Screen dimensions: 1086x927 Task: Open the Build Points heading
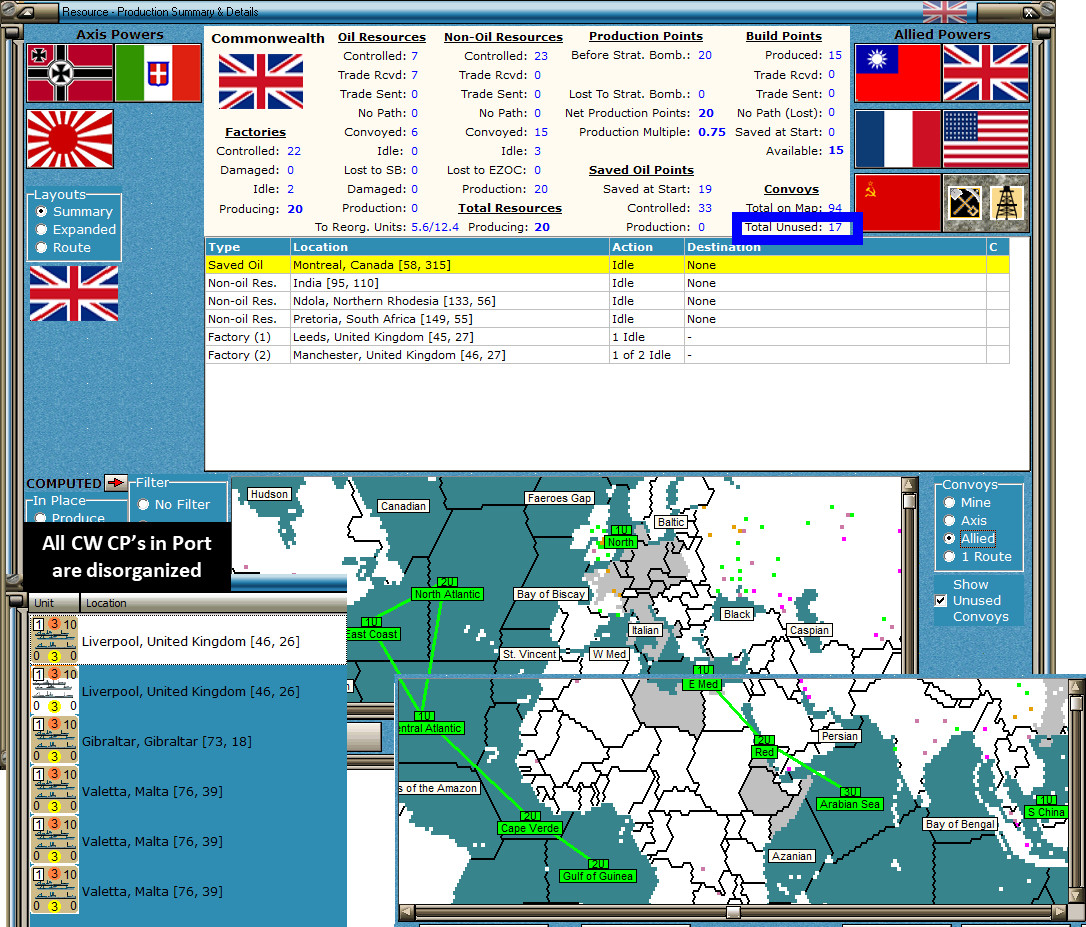tap(783, 36)
